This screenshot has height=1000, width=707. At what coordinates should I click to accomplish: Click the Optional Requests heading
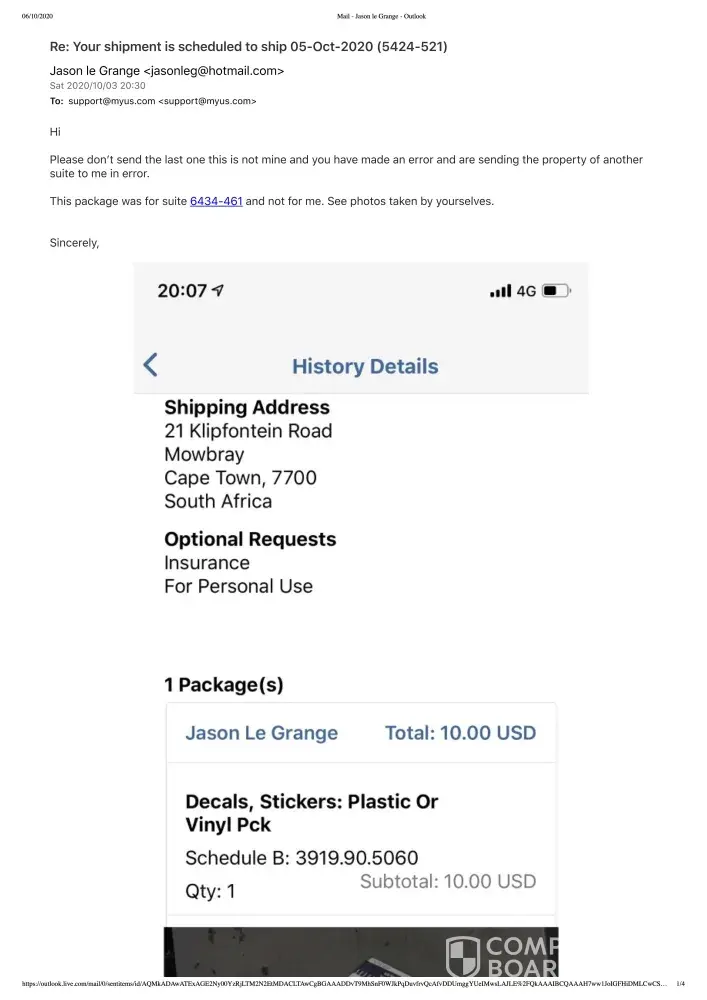(x=250, y=539)
